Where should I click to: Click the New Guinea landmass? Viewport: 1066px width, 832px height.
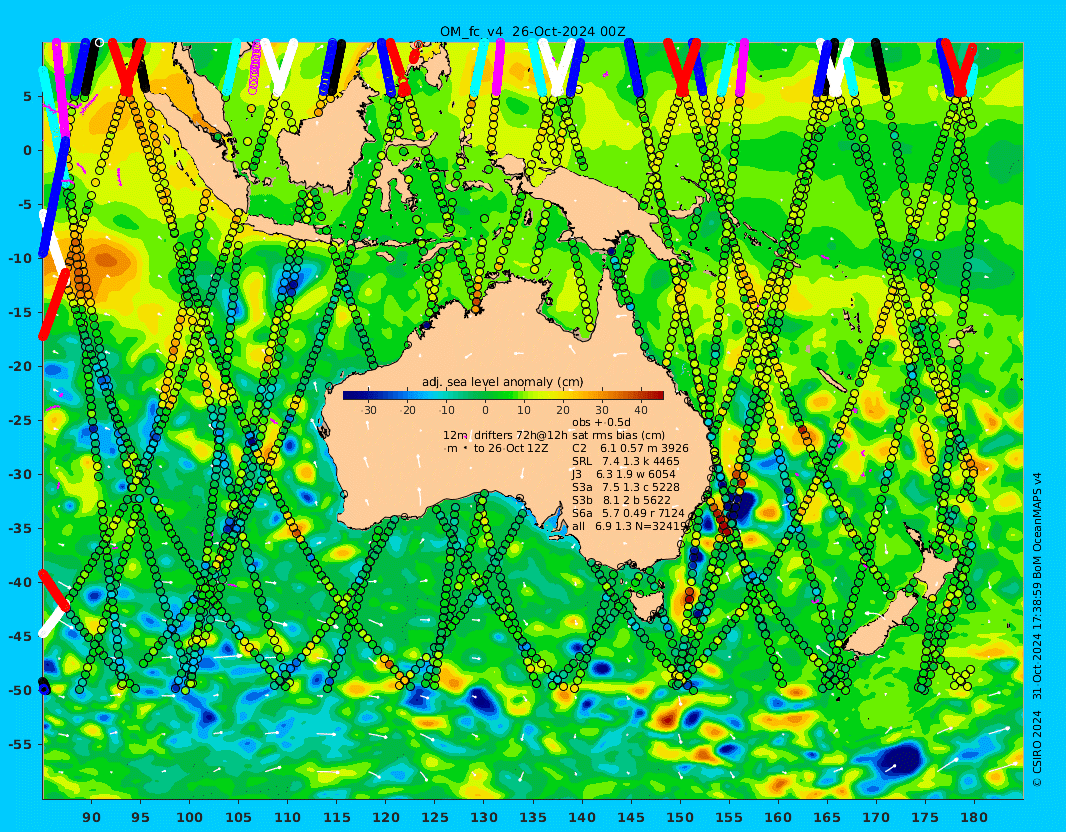tap(598, 201)
